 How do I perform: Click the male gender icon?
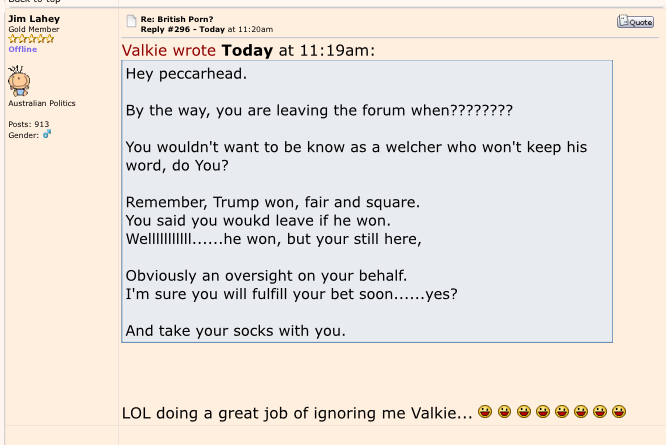[x=47, y=134]
